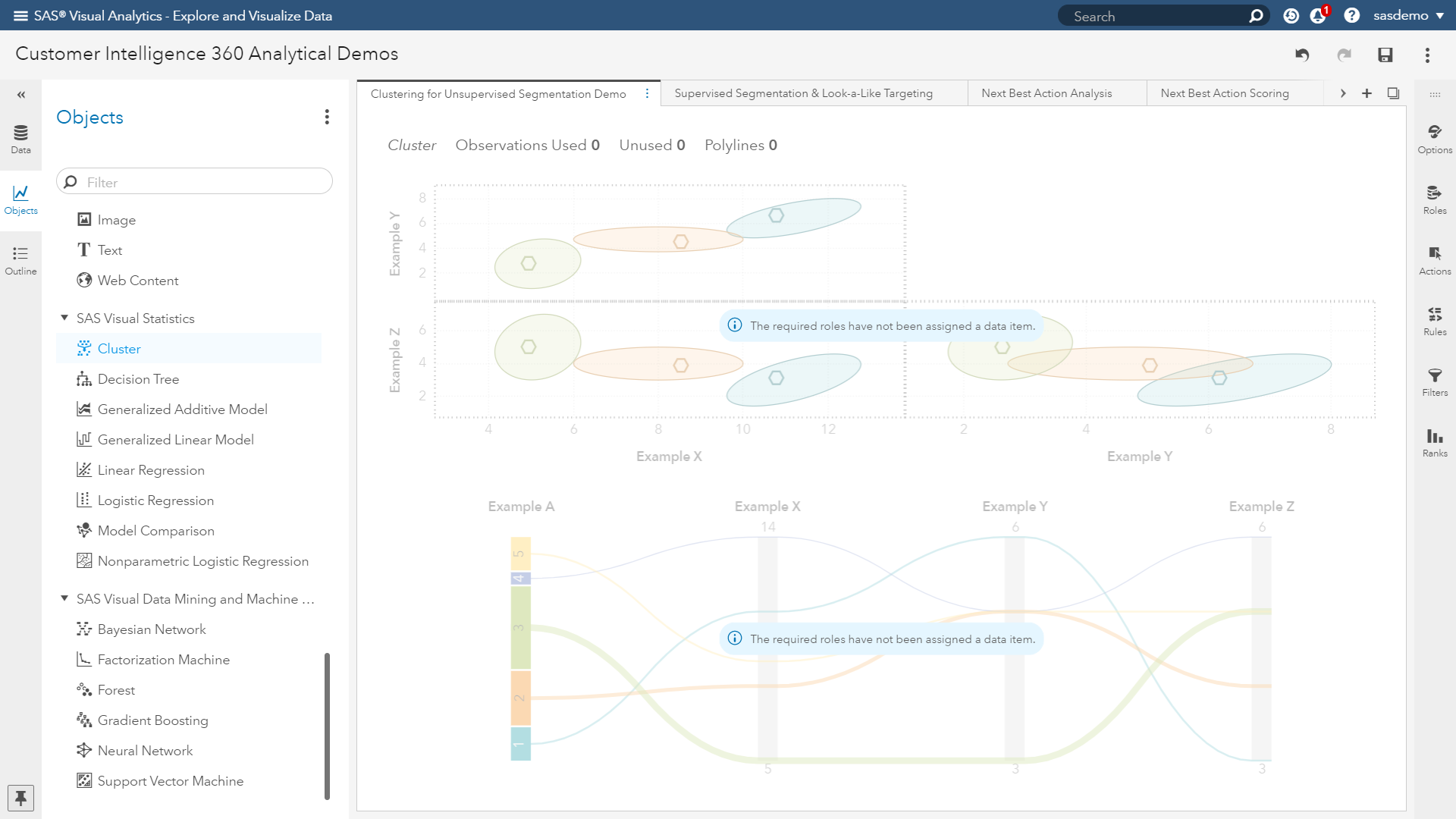The image size is (1456, 819).
Task: Open the Outline pane
Action: pos(21,261)
